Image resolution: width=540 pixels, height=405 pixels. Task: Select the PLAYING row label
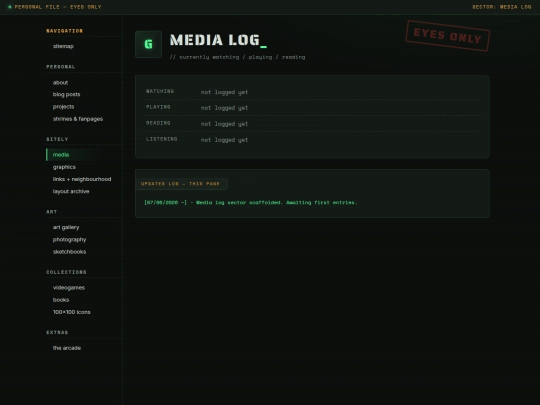click(x=158, y=107)
